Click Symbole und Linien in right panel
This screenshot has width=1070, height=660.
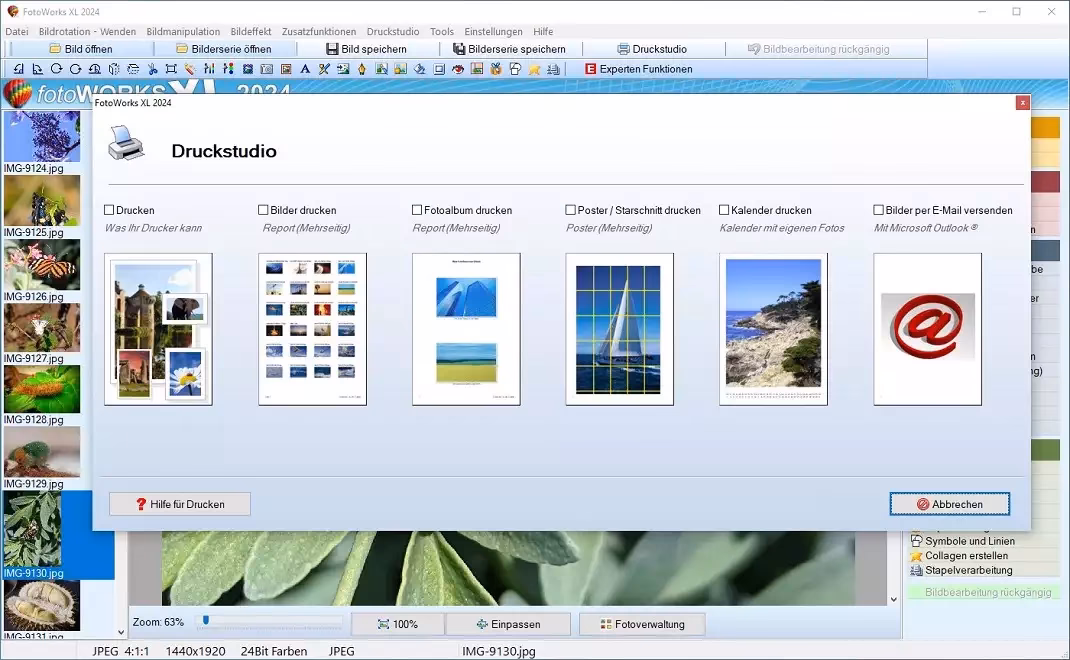click(969, 541)
